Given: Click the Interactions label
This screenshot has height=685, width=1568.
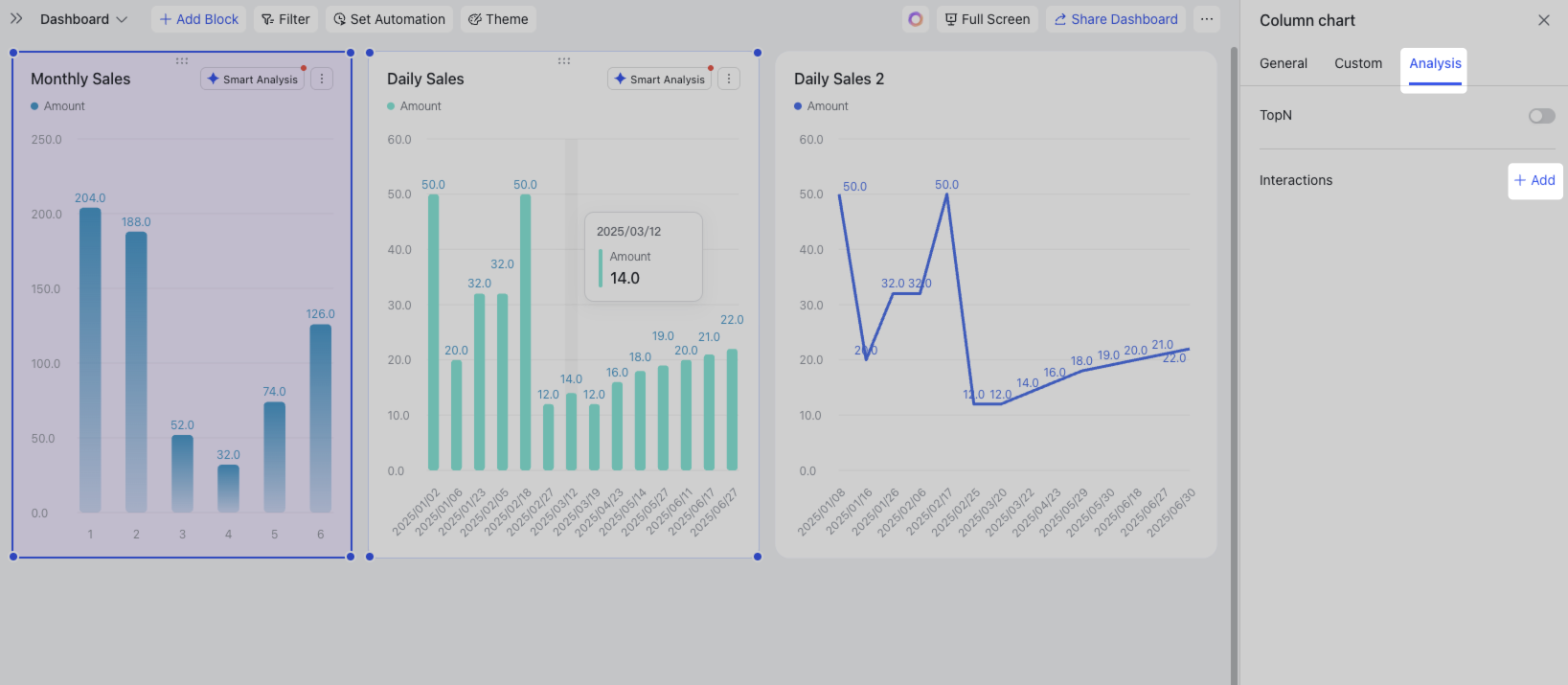Looking at the screenshot, I should (1295, 180).
